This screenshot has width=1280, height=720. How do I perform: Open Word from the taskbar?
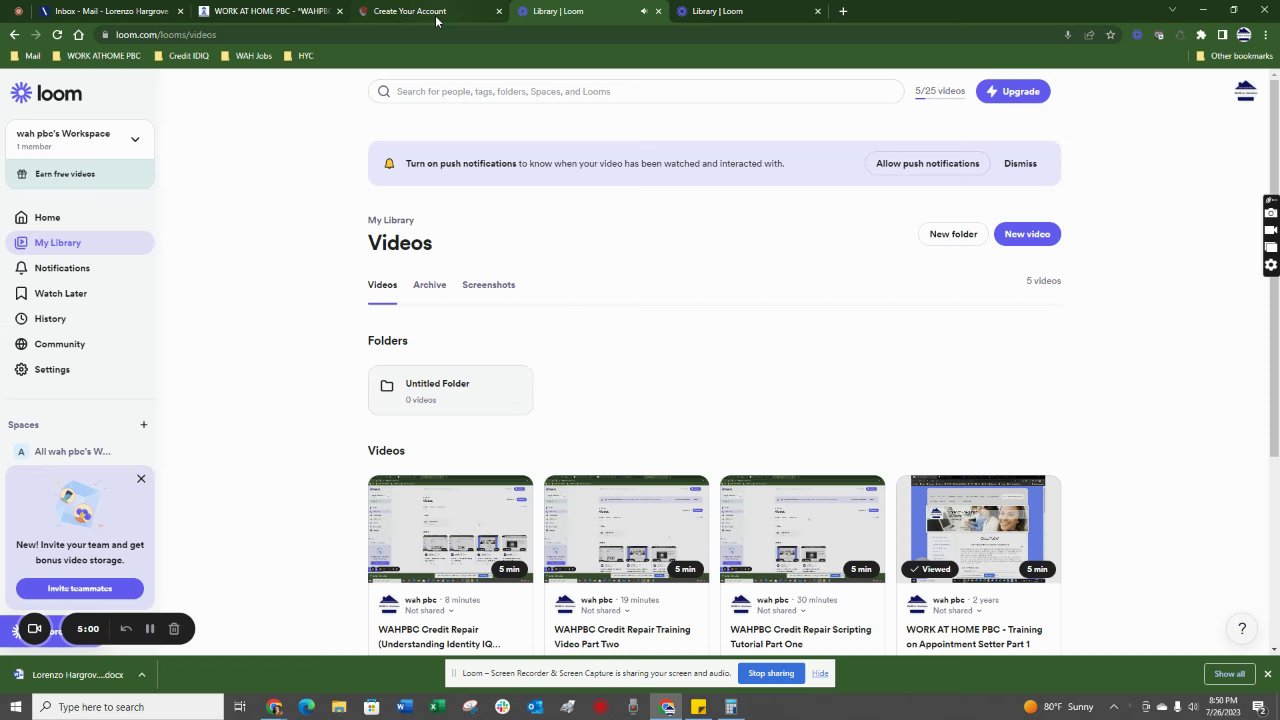point(404,707)
